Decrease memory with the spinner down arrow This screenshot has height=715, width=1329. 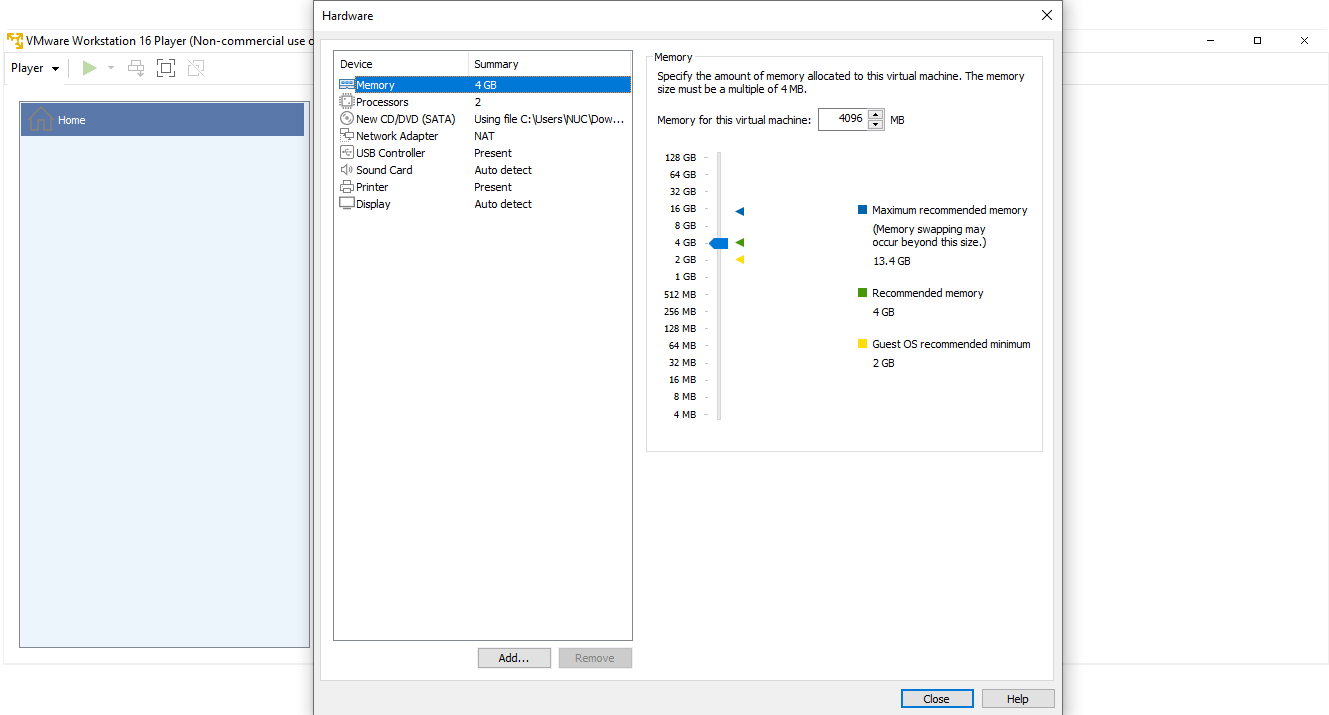(876, 125)
